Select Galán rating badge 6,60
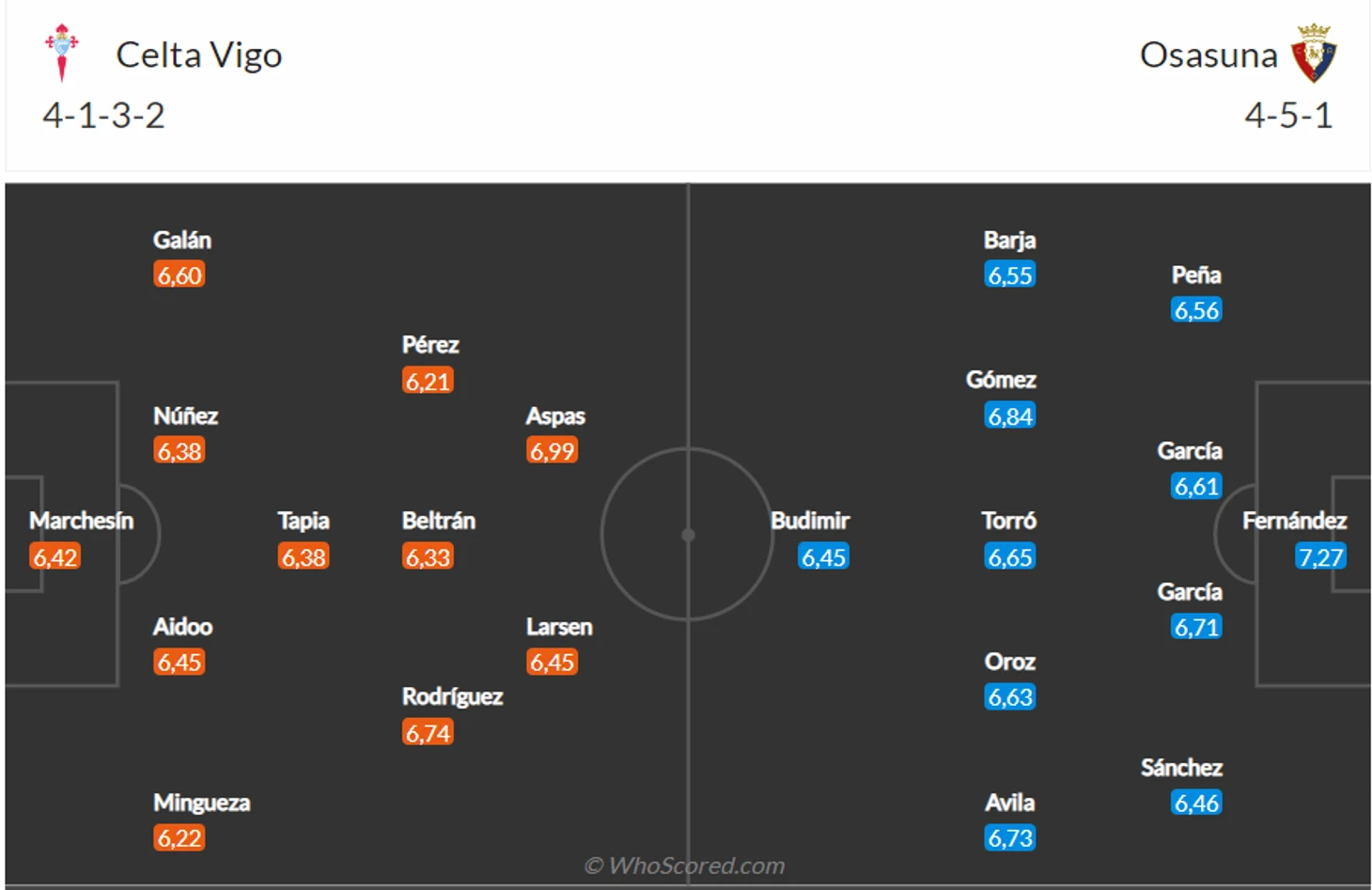Image resolution: width=1372 pixels, height=890 pixels. [x=179, y=275]
